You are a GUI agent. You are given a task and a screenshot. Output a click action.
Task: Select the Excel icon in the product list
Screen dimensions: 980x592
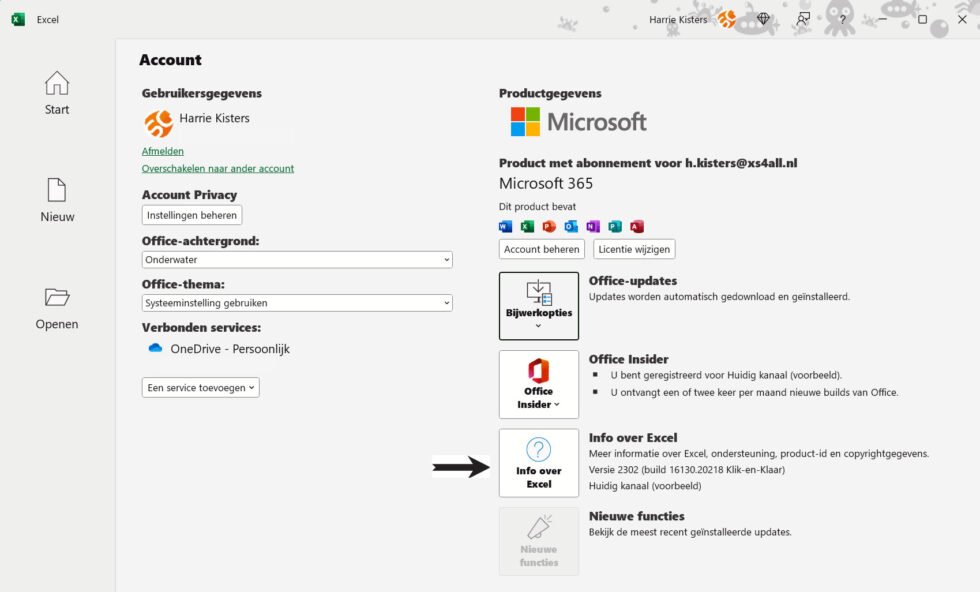[527, 226]
